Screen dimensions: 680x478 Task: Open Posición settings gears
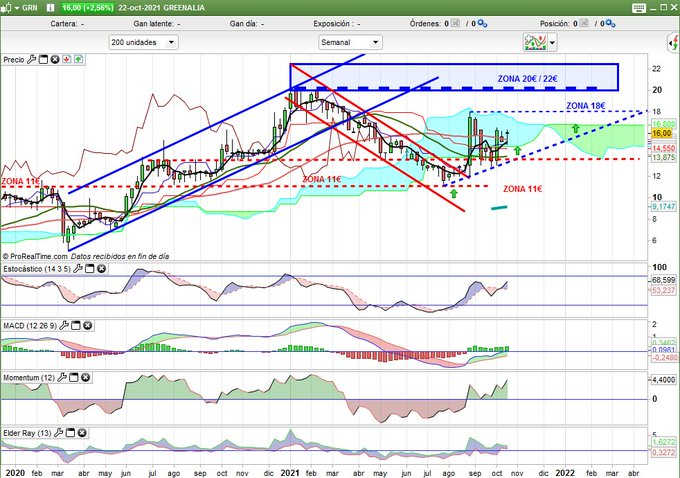click(x=611, y=23)
